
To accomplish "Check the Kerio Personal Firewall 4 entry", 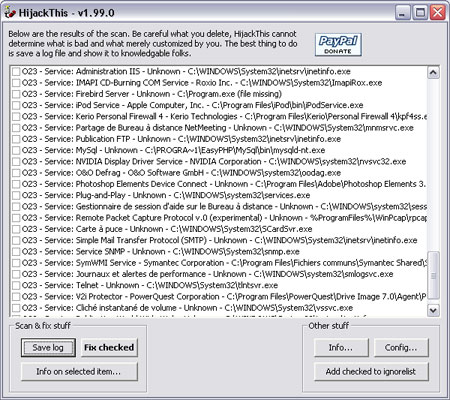I will pyautogui.click(x=16, y=117).
